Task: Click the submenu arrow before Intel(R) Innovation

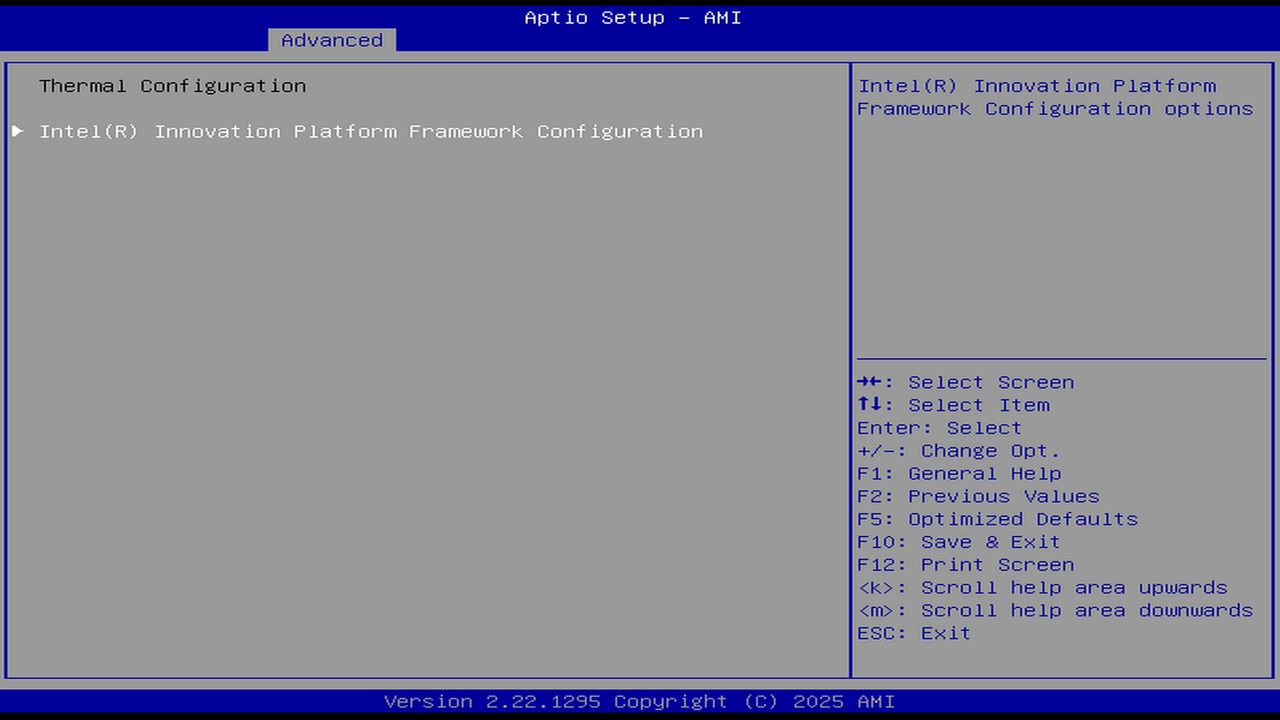Action: 18,131
